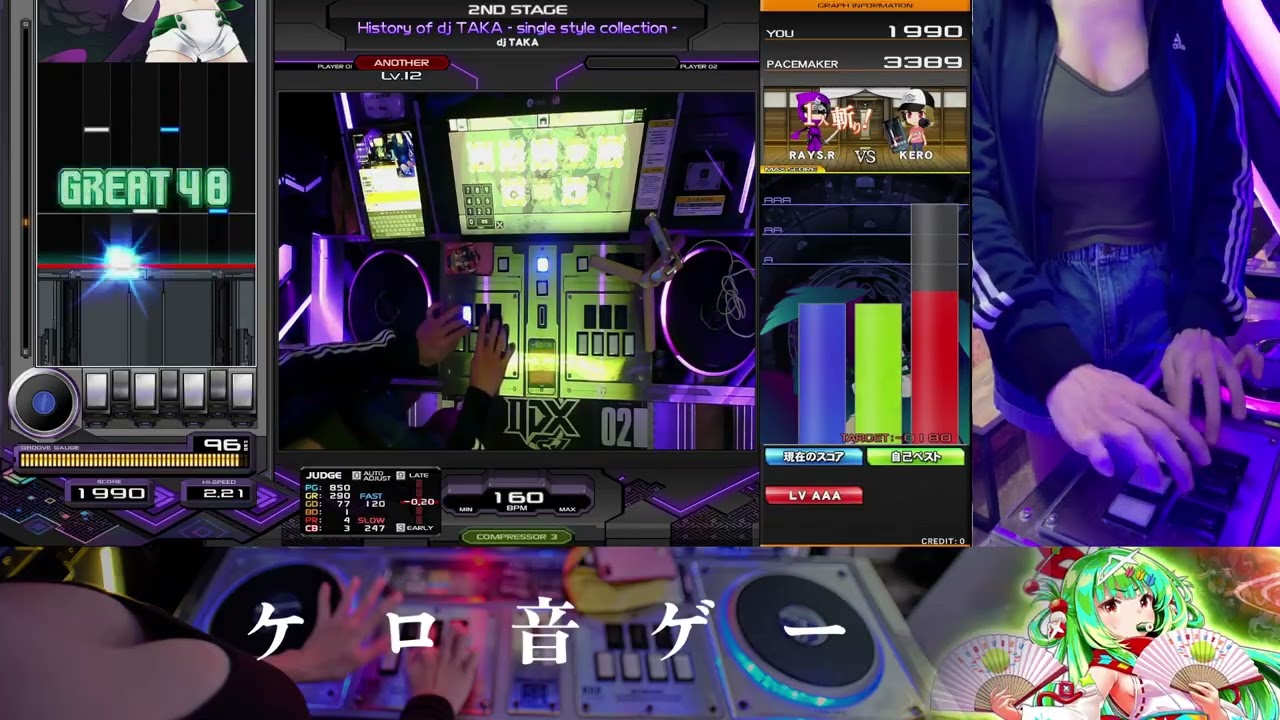Click the PLAYER 01 label
This screenshot has width=1280, height=720.
pyautogui.click(x=335, y=66)
